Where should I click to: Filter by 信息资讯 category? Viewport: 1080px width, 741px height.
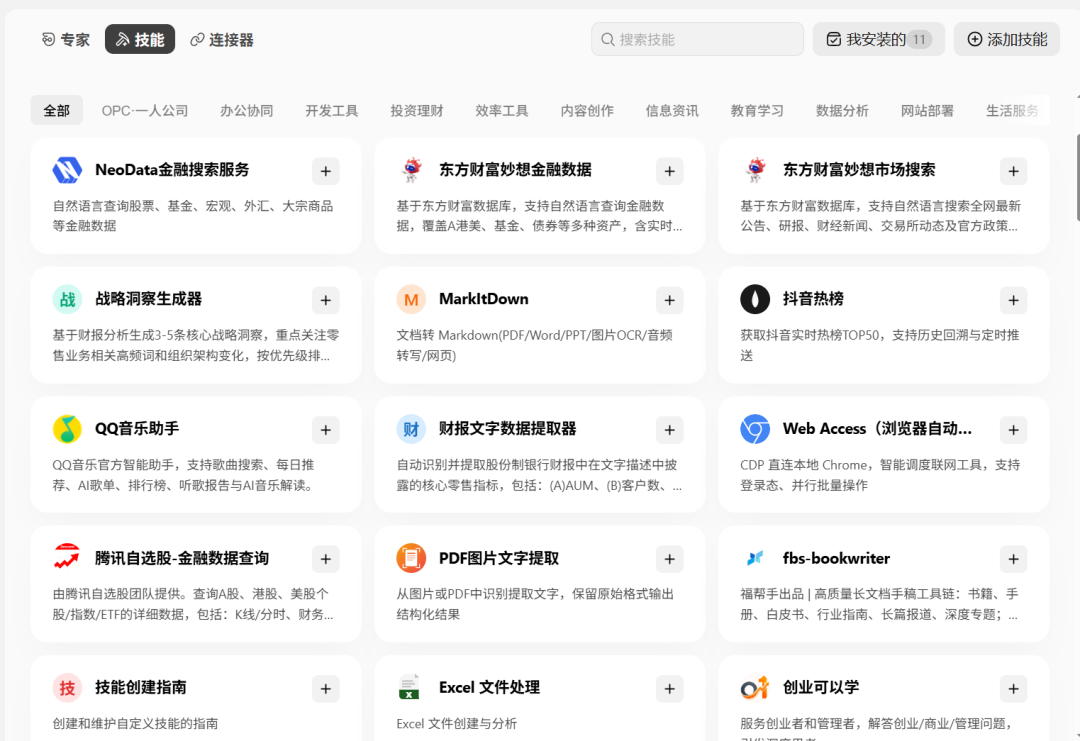[x=672, y=110]
